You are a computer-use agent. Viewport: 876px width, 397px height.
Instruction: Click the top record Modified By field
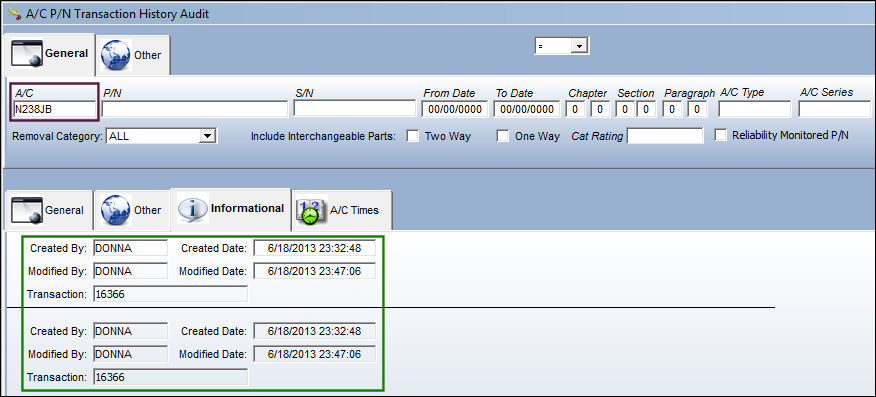click(x=130, y=271)
